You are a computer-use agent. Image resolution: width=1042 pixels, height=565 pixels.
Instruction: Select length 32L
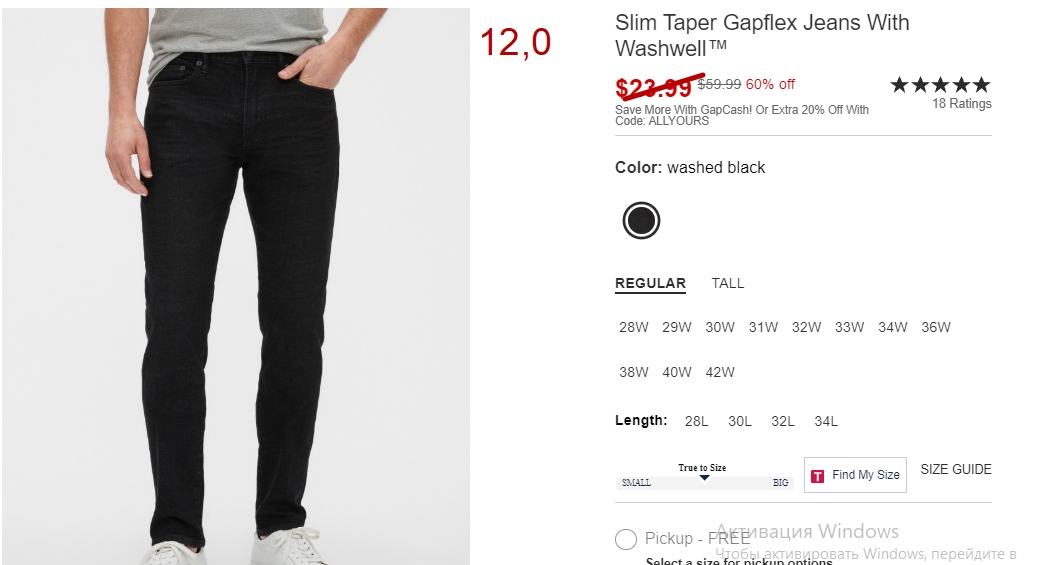[x=783, y=421]
